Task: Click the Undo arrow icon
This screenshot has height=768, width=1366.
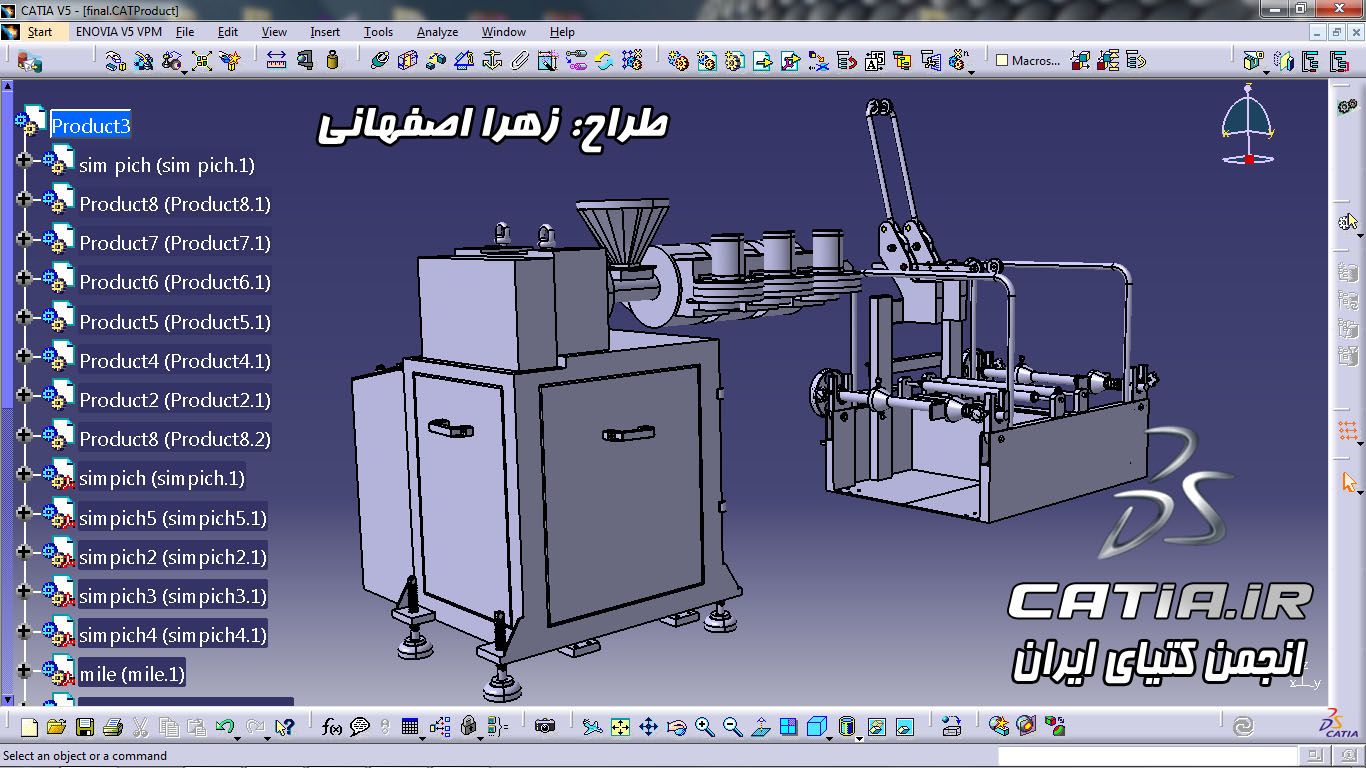Action: pyautogui.click(x=224, y=727)
